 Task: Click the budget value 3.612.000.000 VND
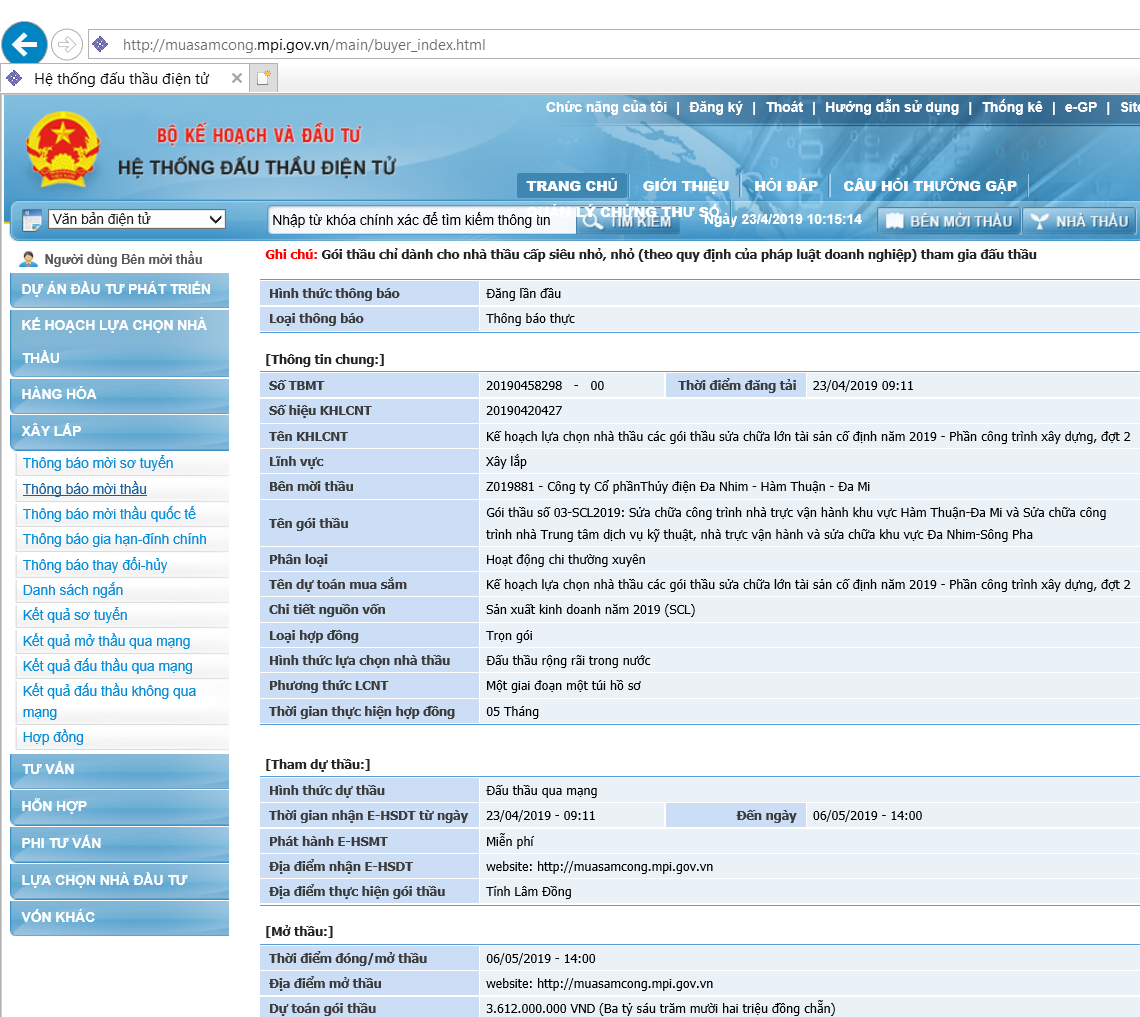660,1009
